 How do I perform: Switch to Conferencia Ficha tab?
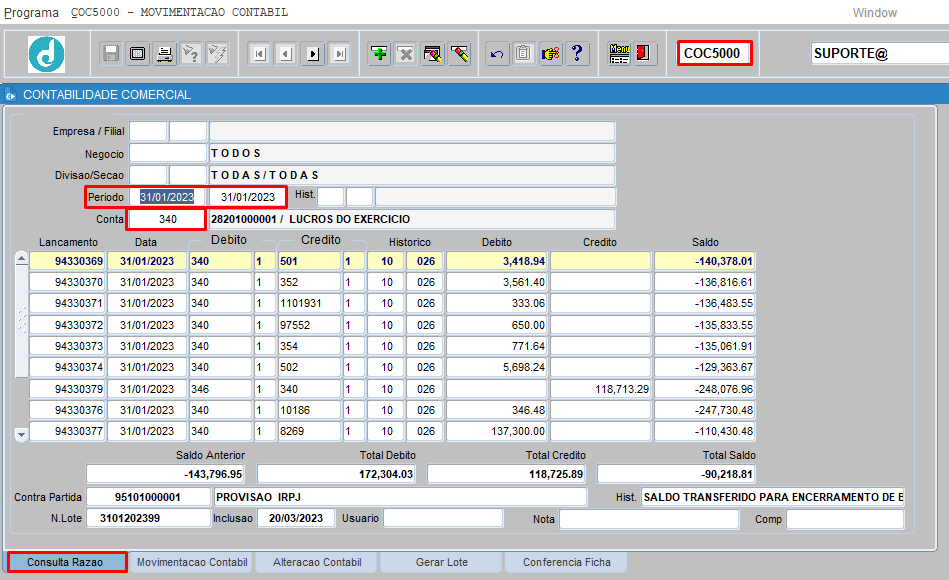[566, 562]
